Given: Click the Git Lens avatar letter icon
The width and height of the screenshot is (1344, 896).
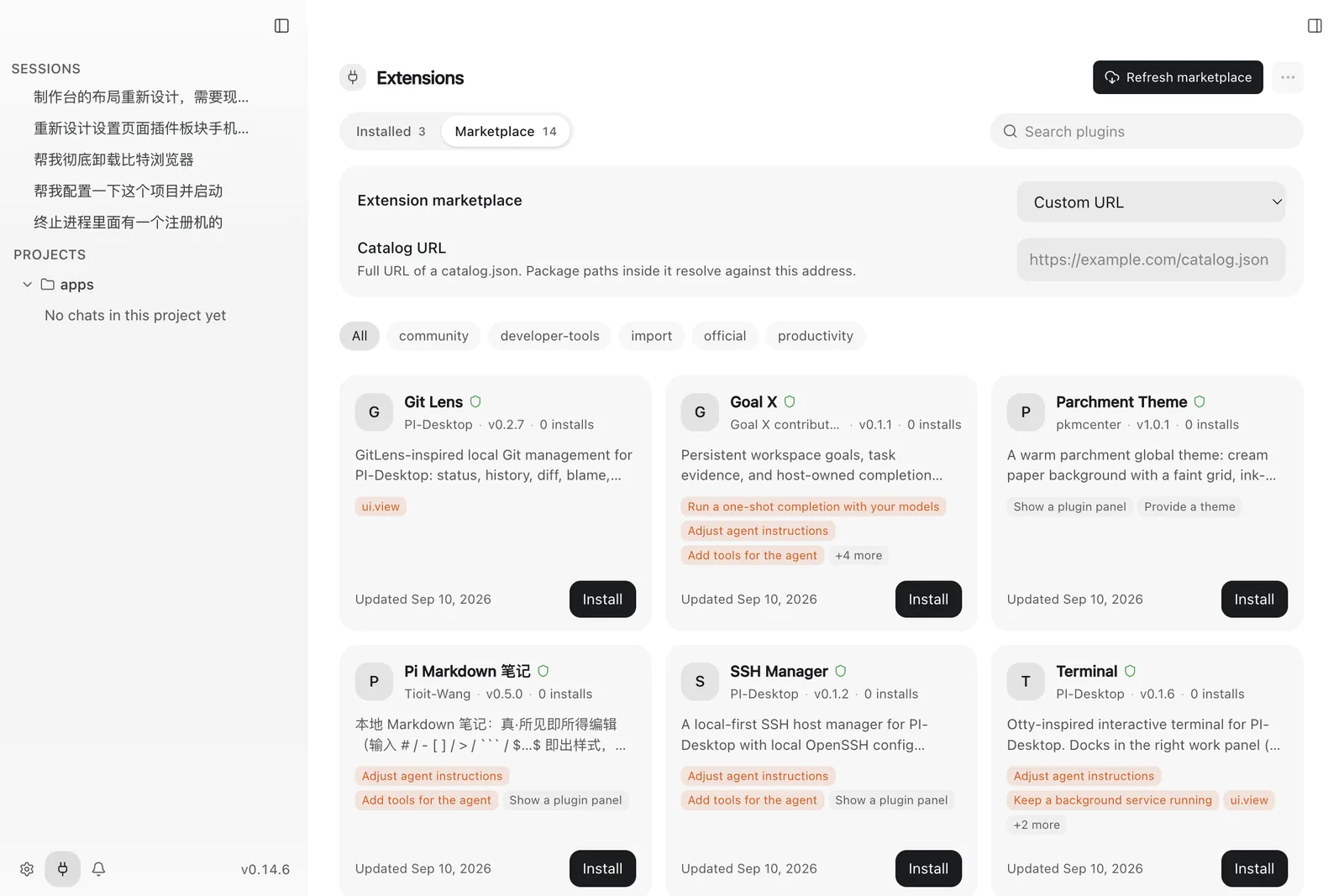Looking at the screenshot, I should (374, 412).
